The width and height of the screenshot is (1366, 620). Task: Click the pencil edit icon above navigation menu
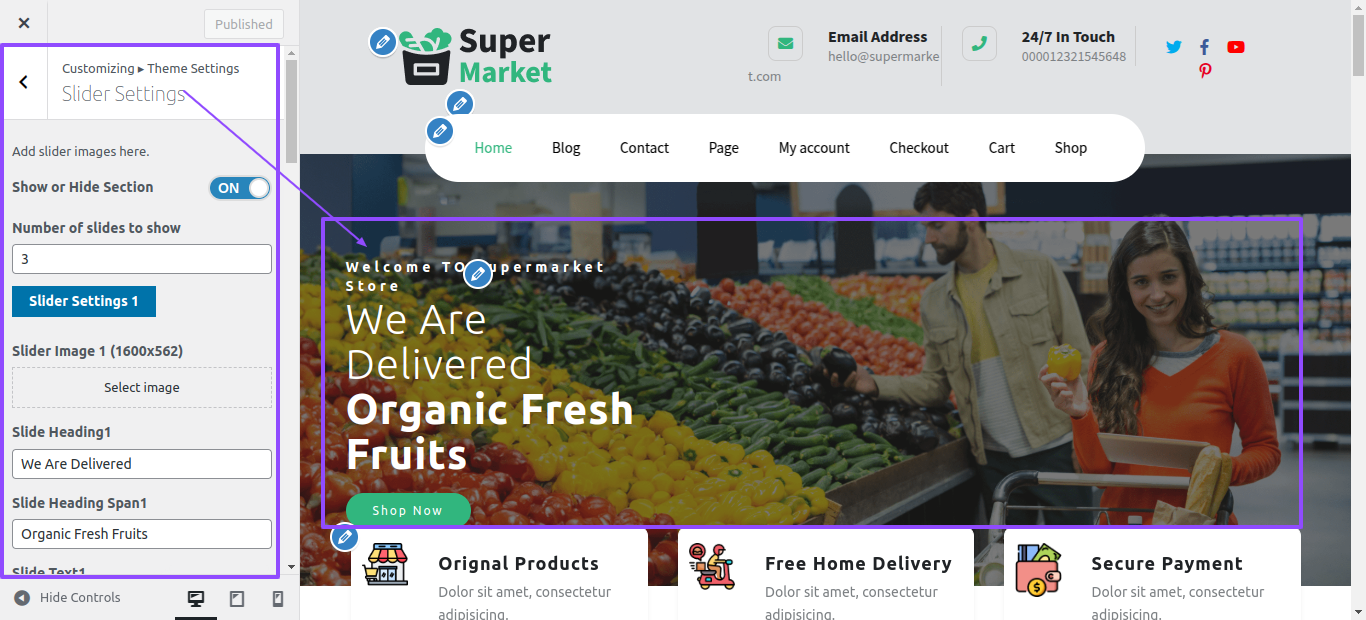[x=459, y=103]
